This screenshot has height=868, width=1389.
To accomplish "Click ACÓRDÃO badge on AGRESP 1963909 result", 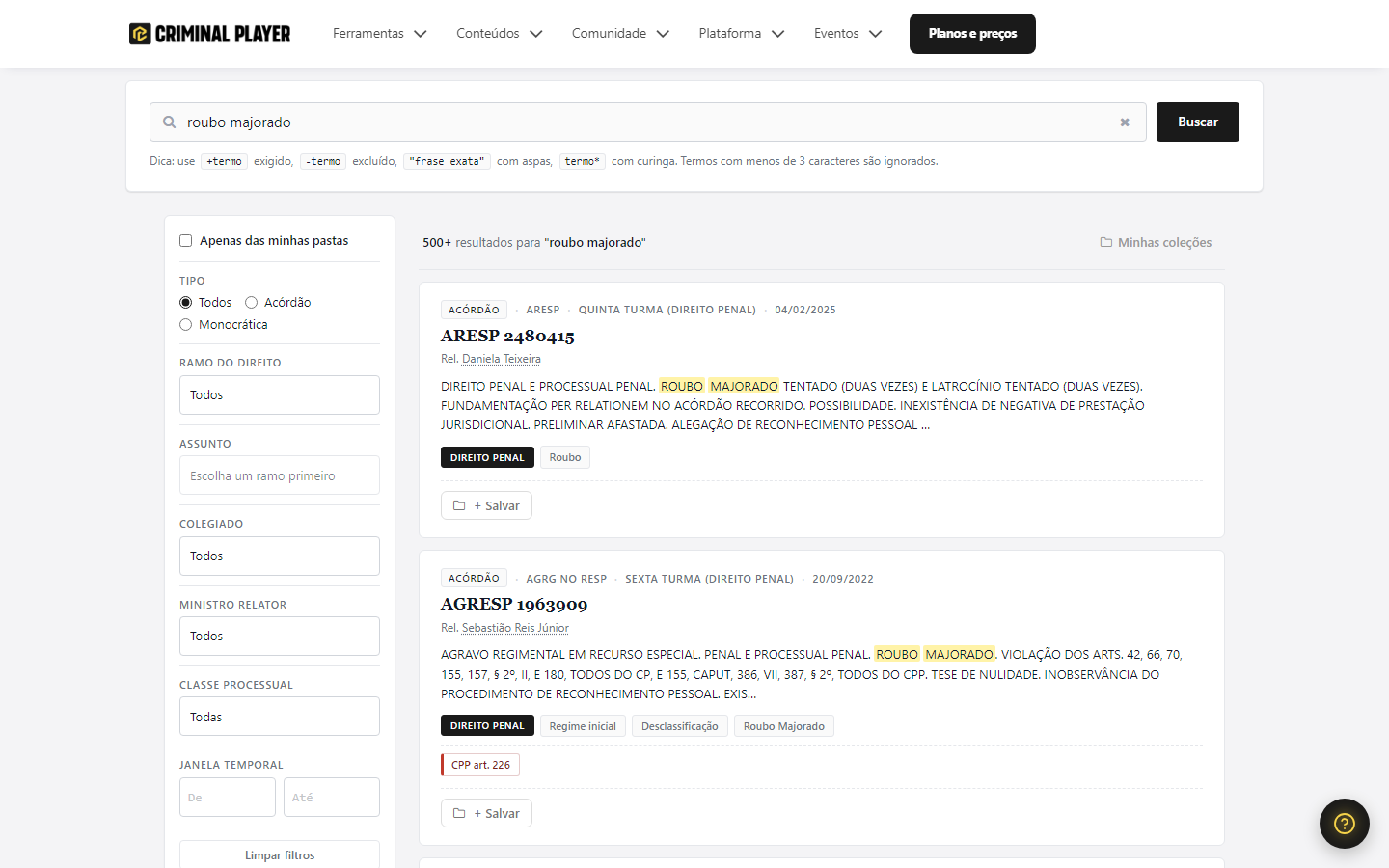I will (474, 578).
